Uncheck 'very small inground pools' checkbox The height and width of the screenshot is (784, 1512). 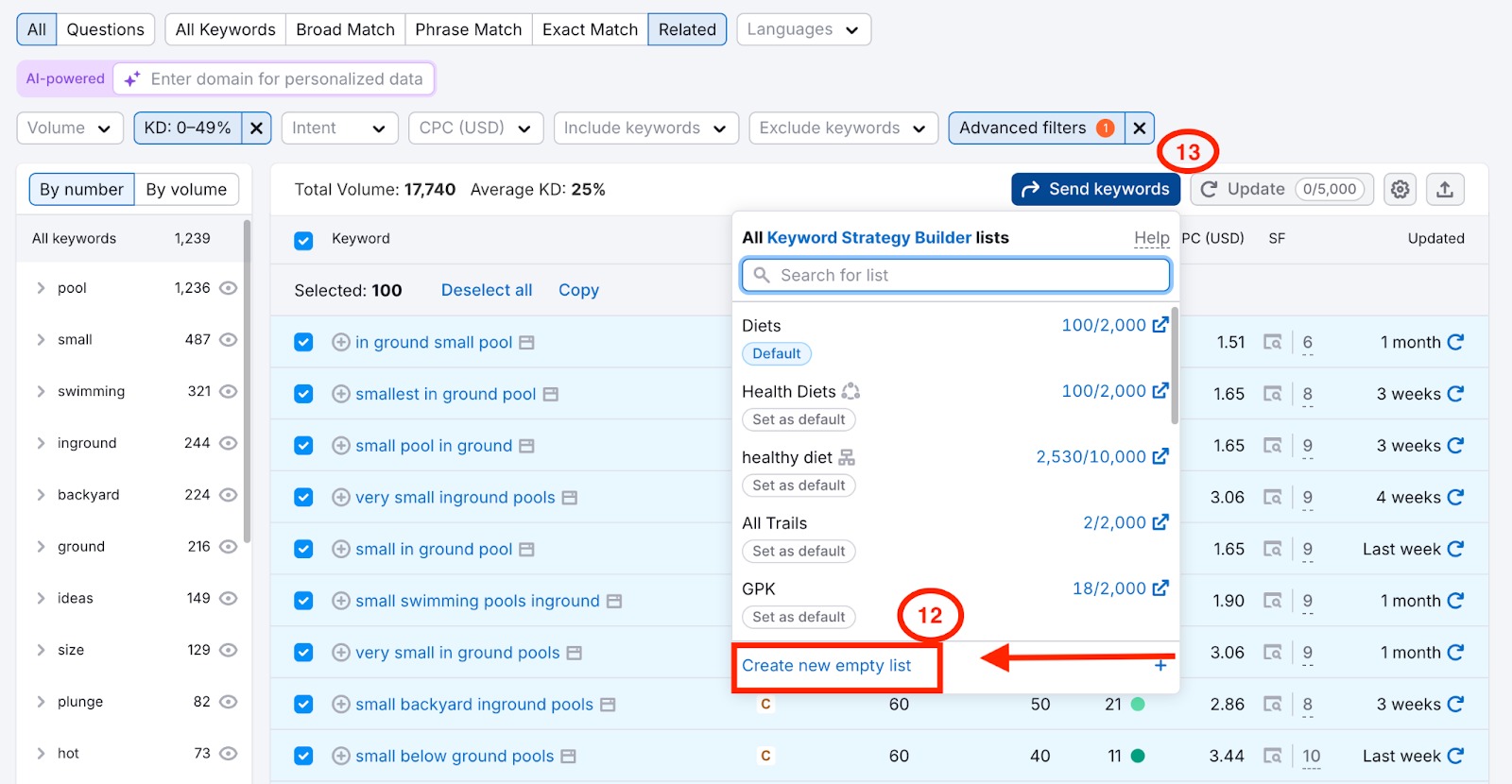click(x=303, y=497)
